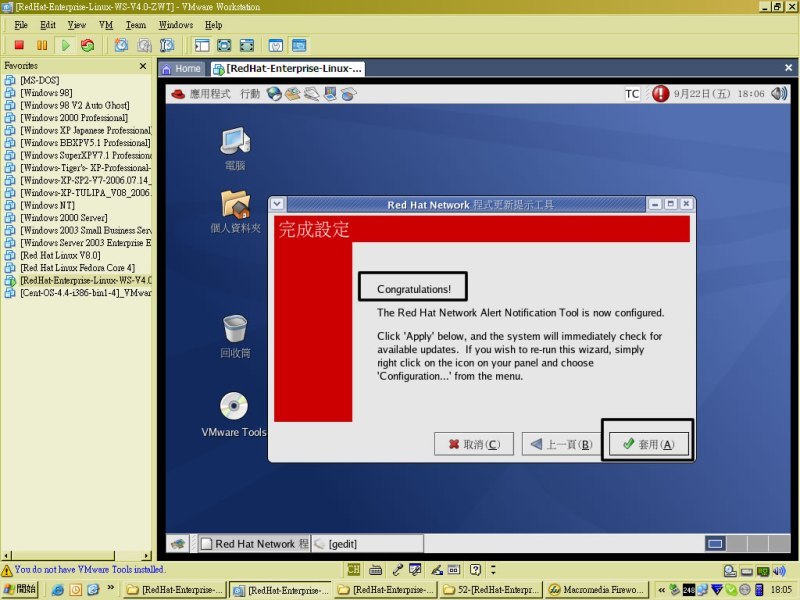Screen dimensions: 800x600
Task: Click the email client icon in GNOME panel
Action: point(293,93)
